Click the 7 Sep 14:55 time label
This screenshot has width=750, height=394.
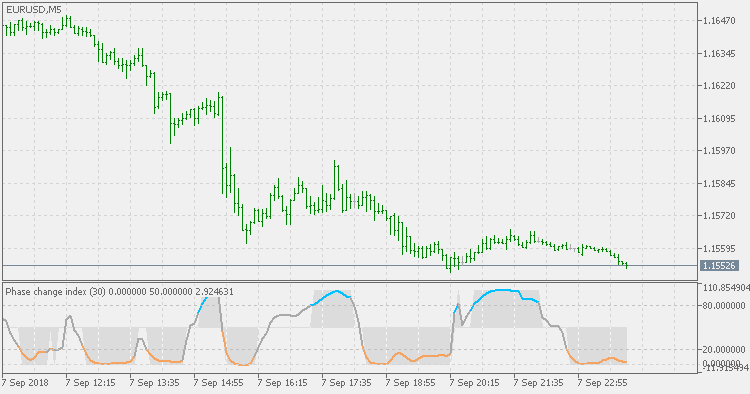[x=219, y=383]
